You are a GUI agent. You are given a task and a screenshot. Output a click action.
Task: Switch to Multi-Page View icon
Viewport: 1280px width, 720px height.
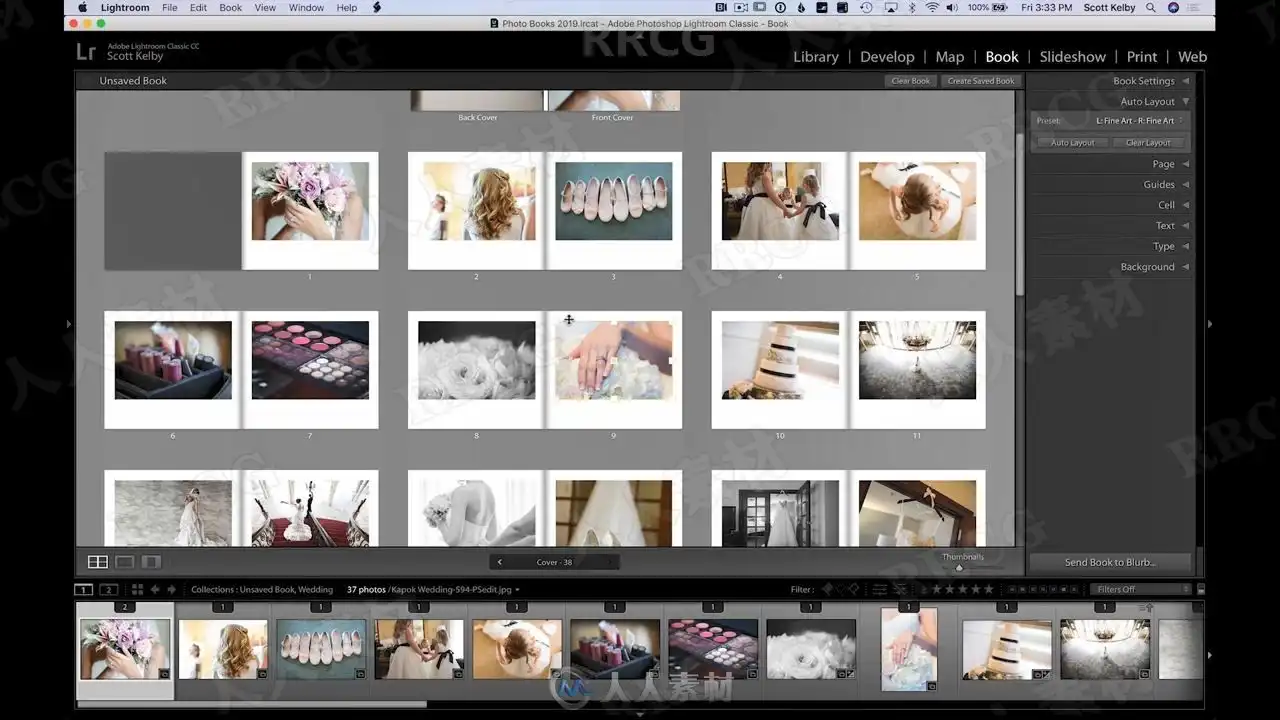click(98, 562)
